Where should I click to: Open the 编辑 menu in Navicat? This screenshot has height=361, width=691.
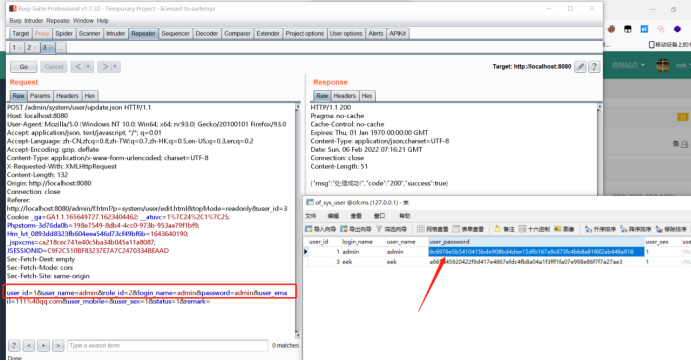pos(333,216)
